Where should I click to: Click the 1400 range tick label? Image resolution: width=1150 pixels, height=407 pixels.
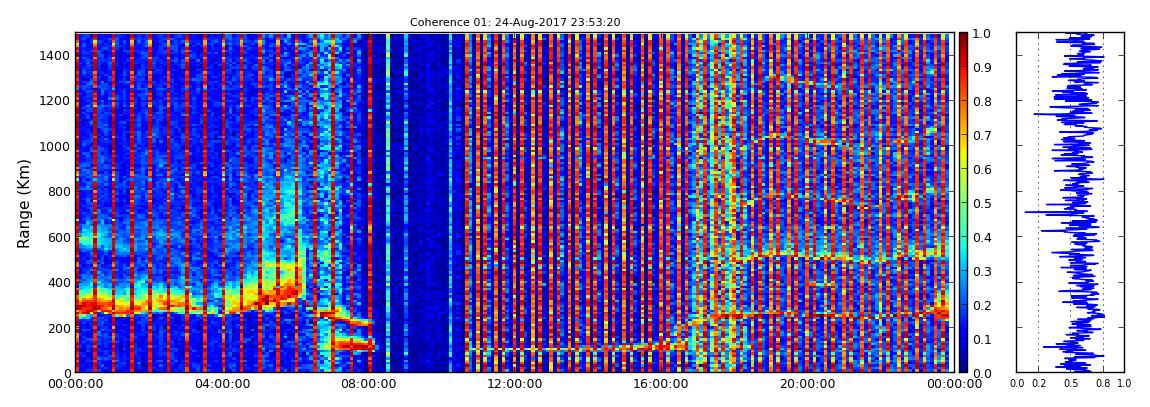click(54, 56)
